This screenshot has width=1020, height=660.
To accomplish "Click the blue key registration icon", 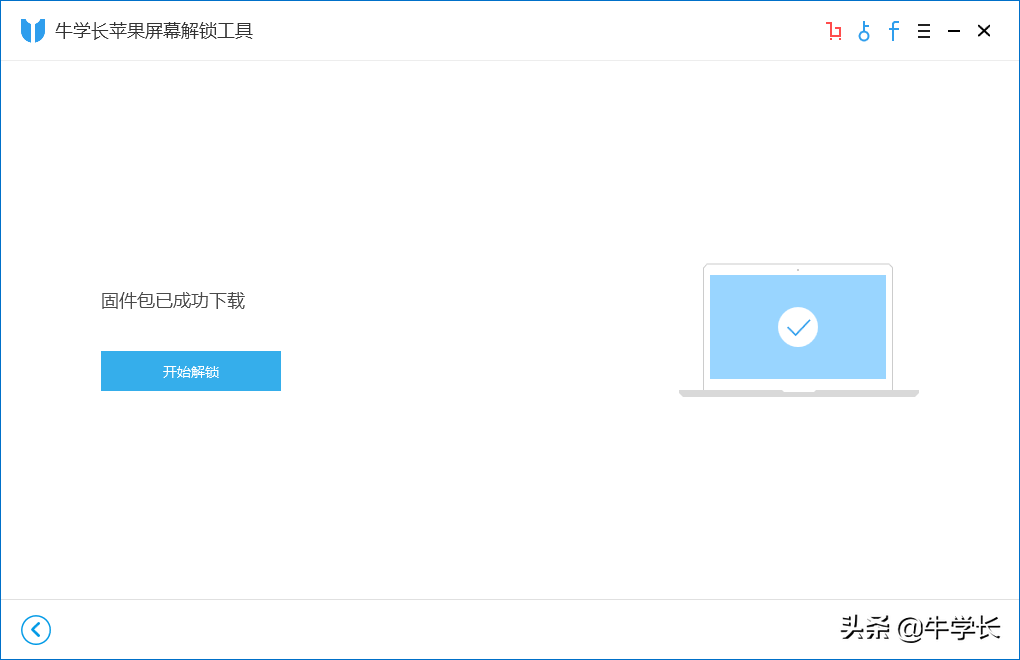I will [x=864, y=31].
